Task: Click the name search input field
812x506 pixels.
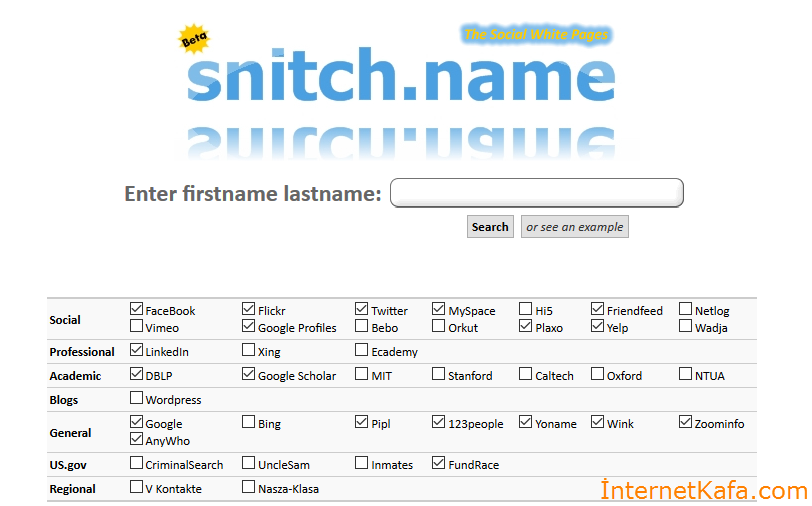Action: coord(536,193)
